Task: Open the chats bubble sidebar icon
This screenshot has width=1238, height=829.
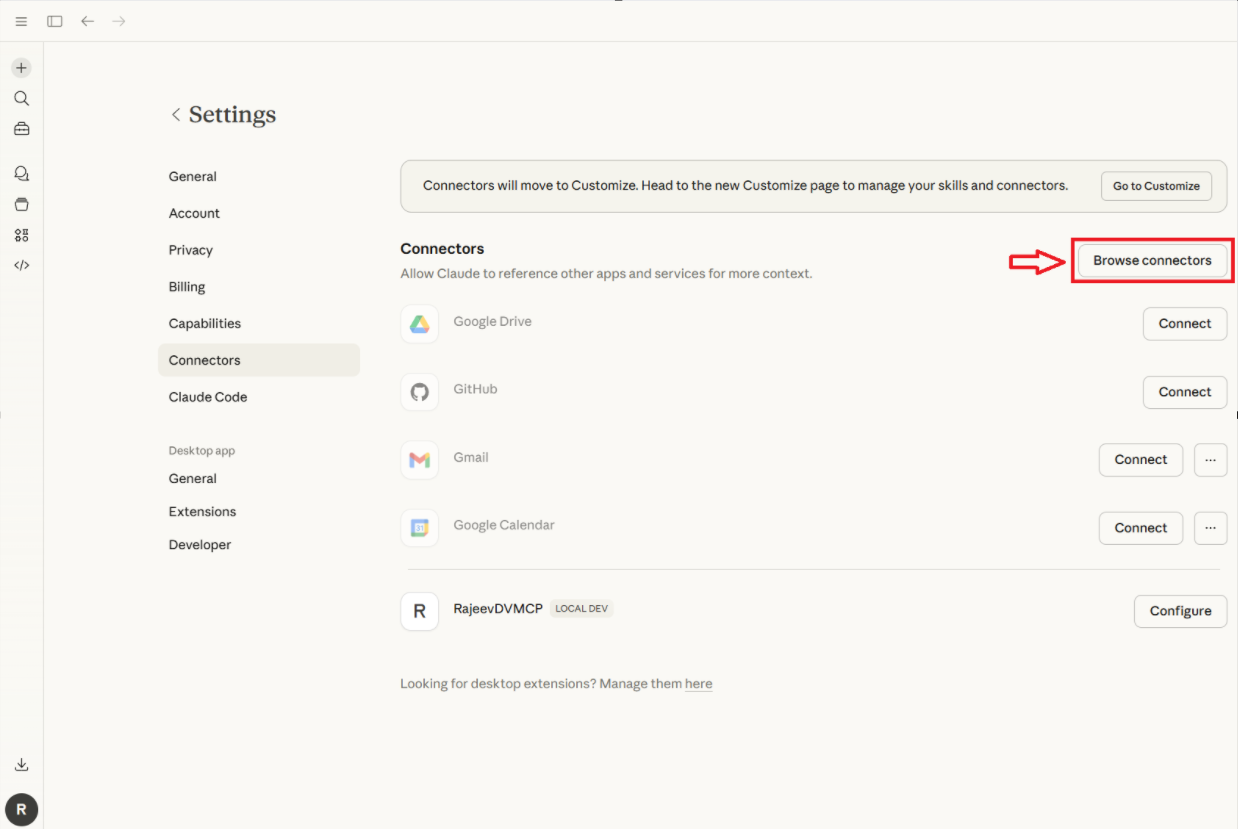Action: pyautogui.click(x=21, y=174)
